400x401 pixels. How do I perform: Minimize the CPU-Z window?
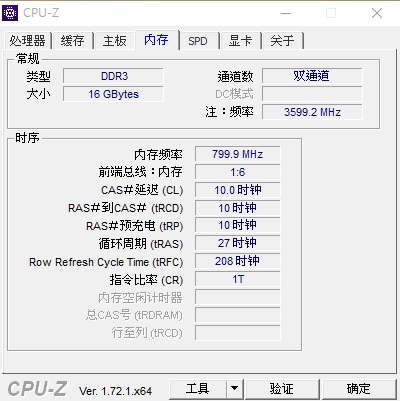286,13
